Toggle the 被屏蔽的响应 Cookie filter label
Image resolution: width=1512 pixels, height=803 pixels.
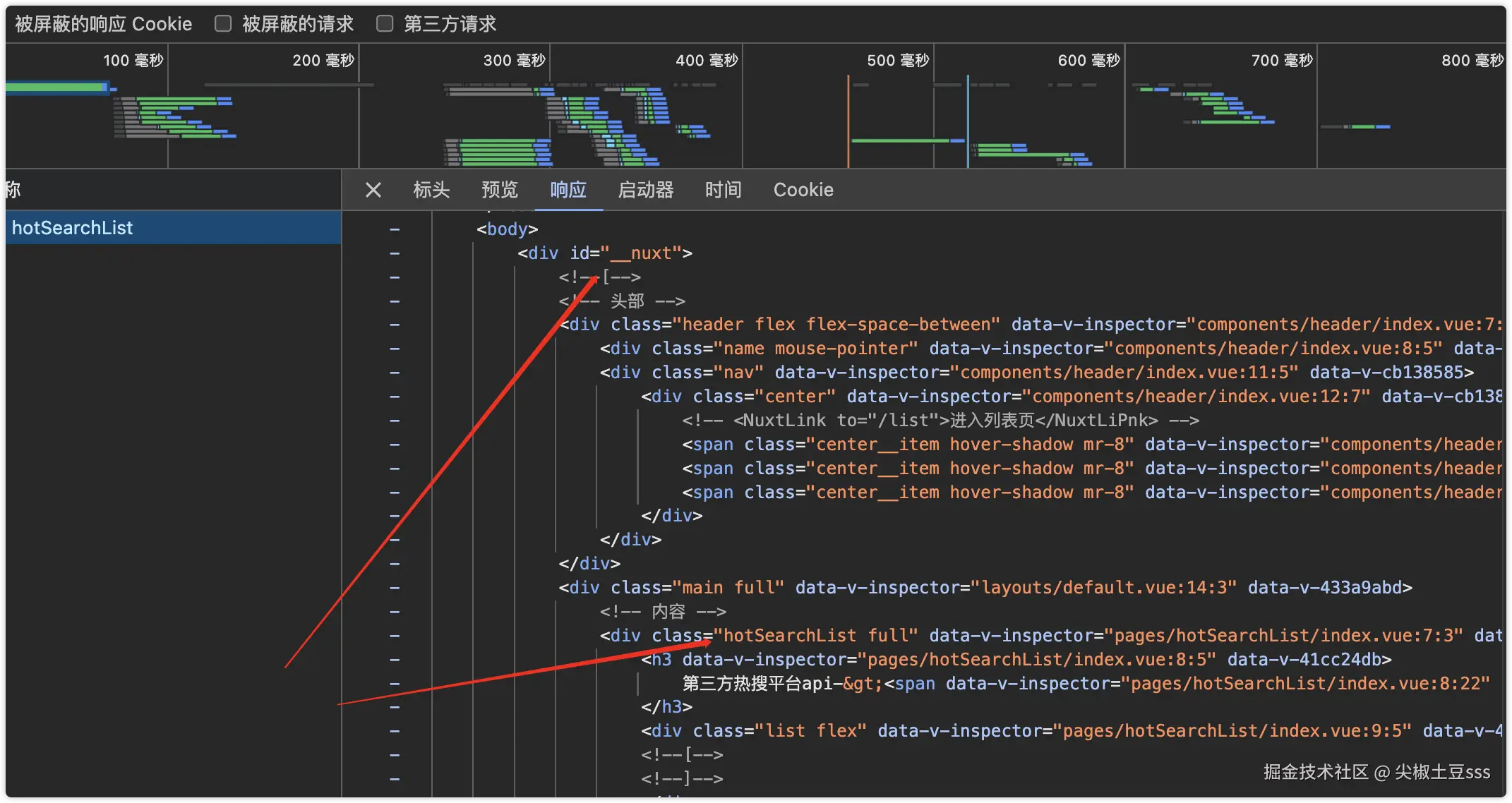tap(103, 24)
